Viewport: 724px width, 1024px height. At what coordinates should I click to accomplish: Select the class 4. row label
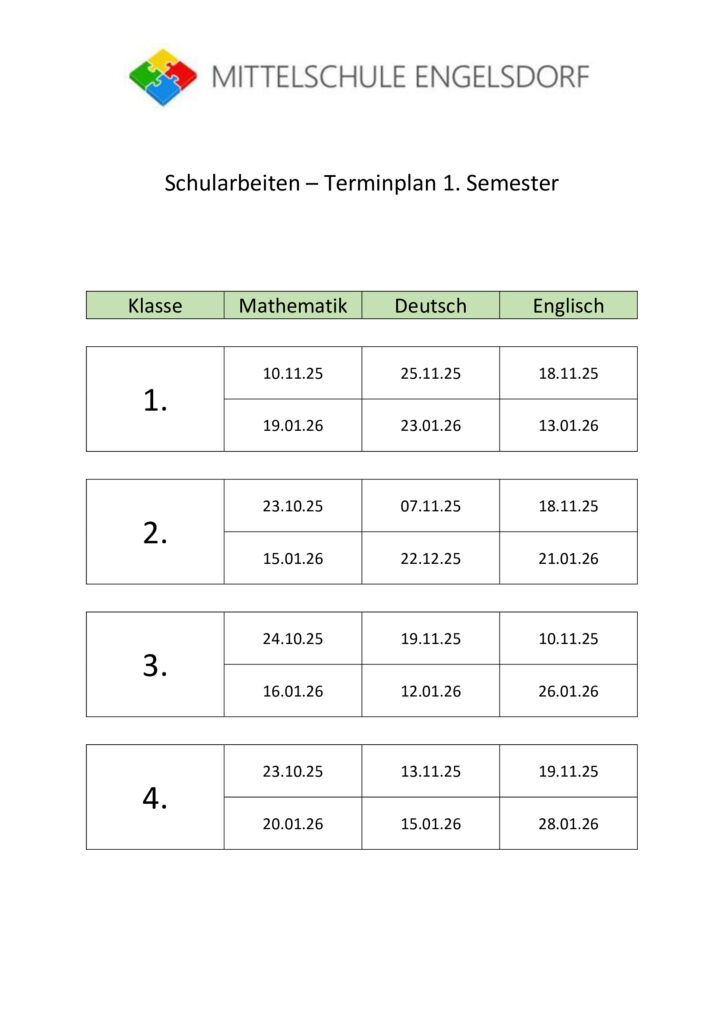click(x=155, y=798)
